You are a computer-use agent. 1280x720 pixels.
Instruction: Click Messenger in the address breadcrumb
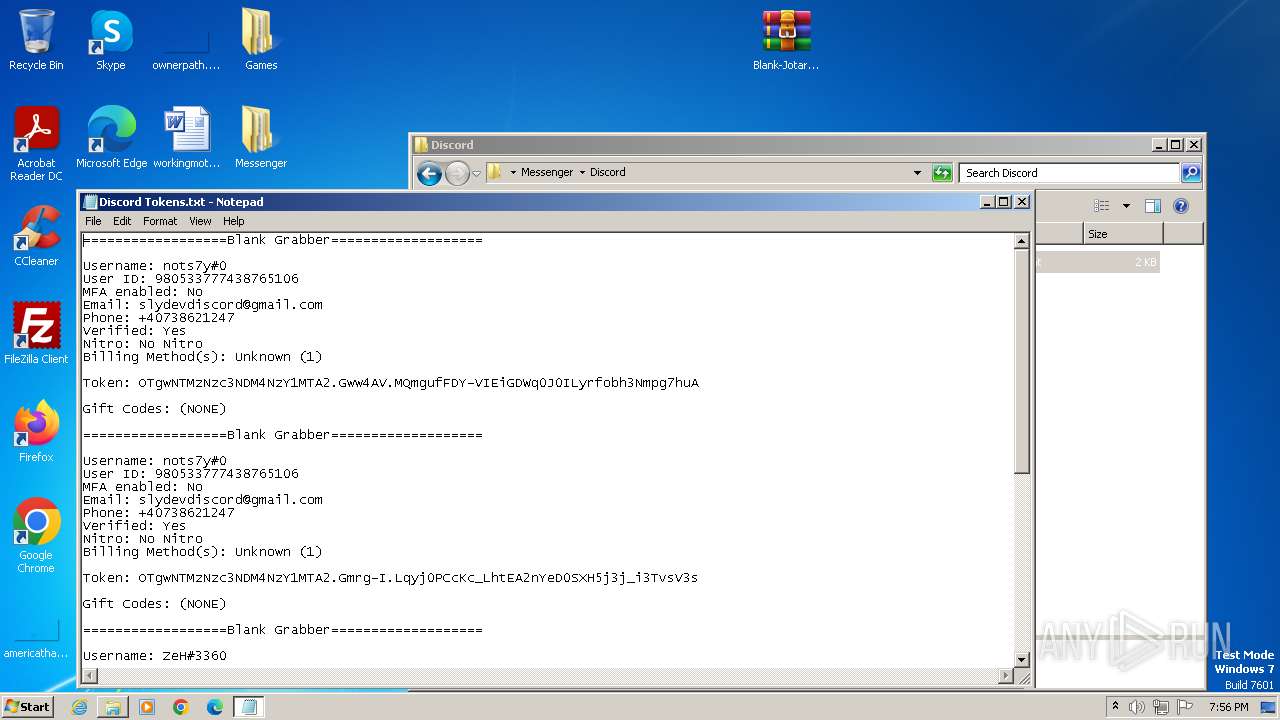[547, 173]
